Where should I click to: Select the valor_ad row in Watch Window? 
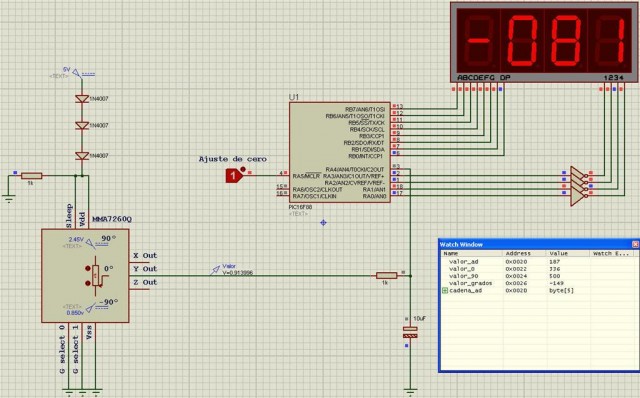[x=540, y=262]
